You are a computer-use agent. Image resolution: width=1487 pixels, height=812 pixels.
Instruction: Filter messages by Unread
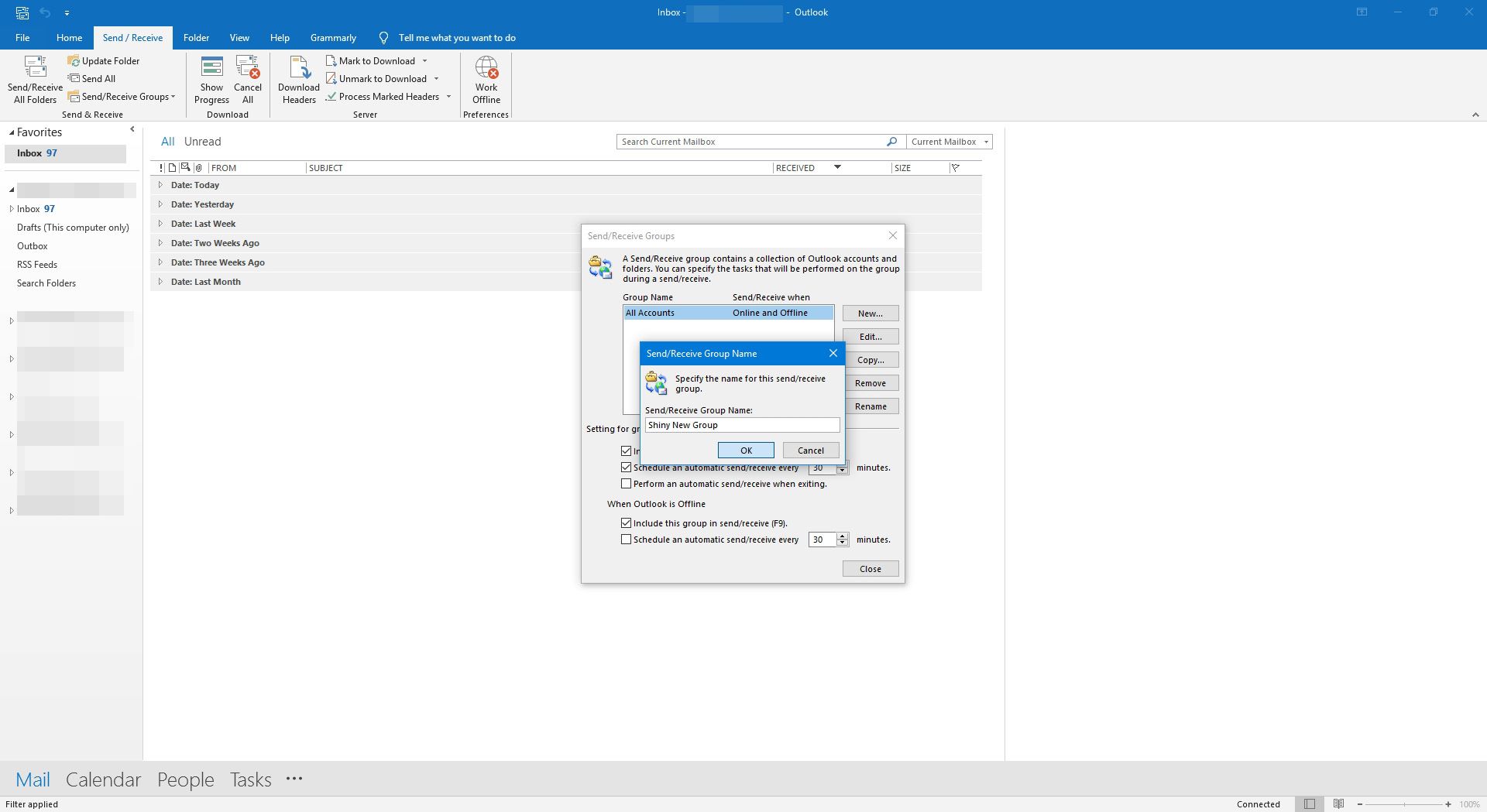click(202, 142)
